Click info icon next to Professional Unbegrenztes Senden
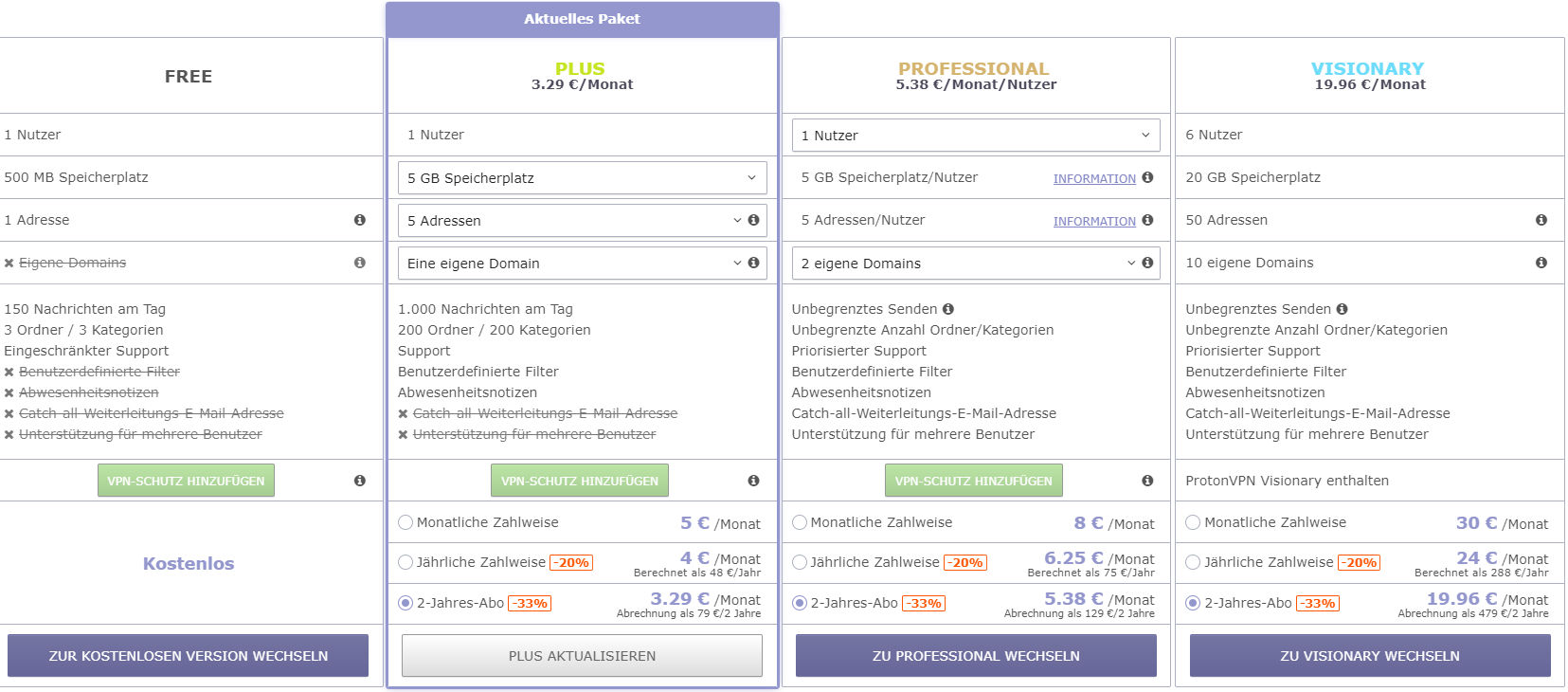Screen dimensions: 1568x692 [x=948, y=309]
